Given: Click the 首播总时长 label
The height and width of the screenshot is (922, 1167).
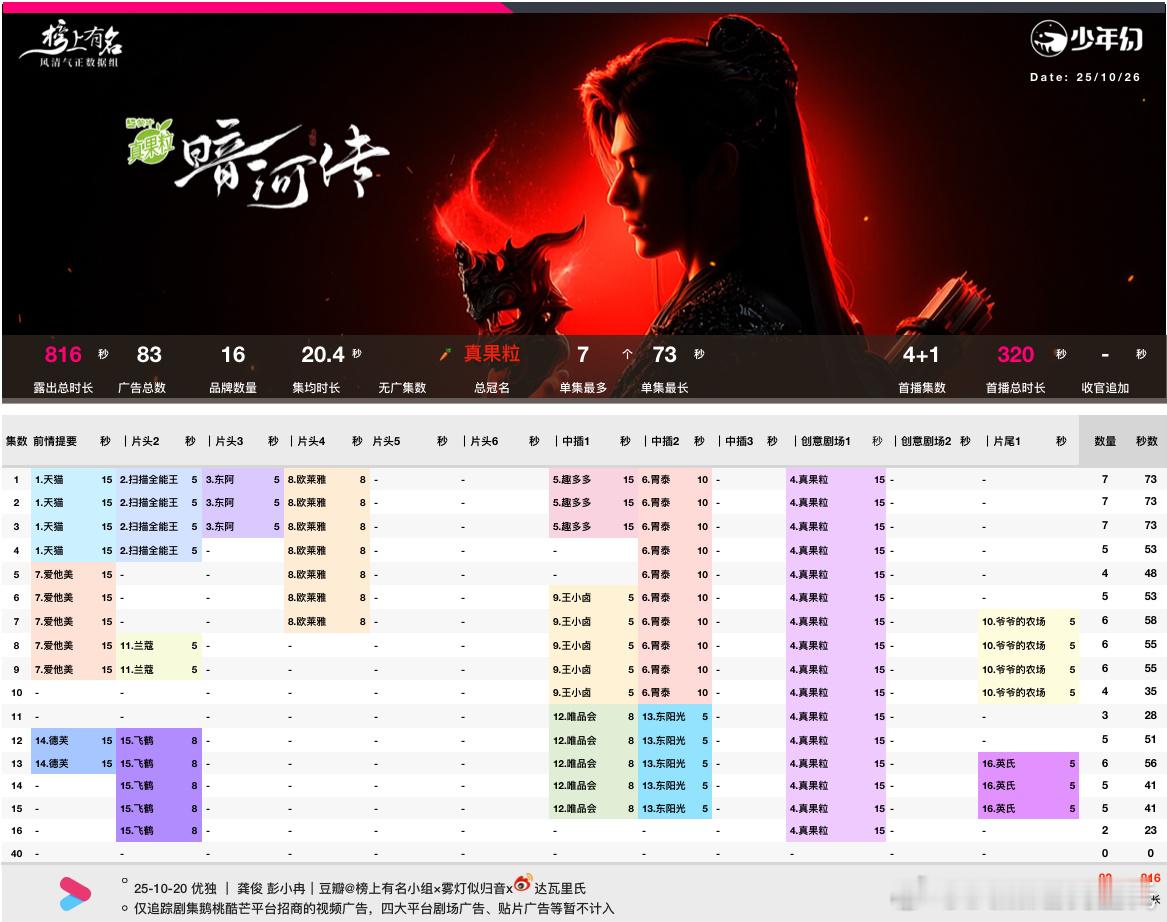Looking at the screenshot, I should coord(1015,388).
